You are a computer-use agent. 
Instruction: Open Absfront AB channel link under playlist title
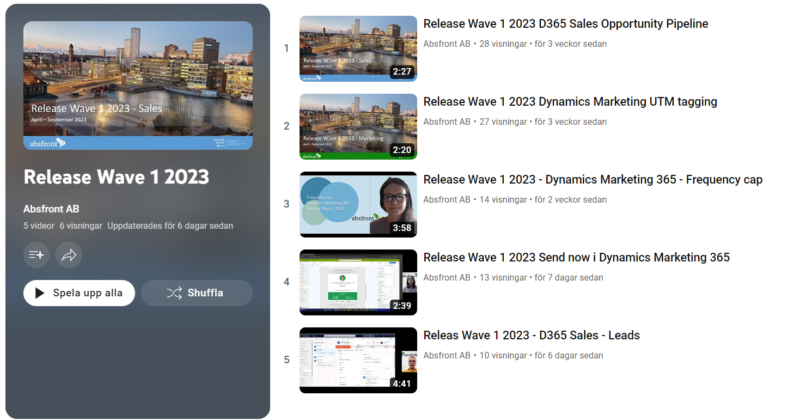pyautogui.click(x=51, y=209)
